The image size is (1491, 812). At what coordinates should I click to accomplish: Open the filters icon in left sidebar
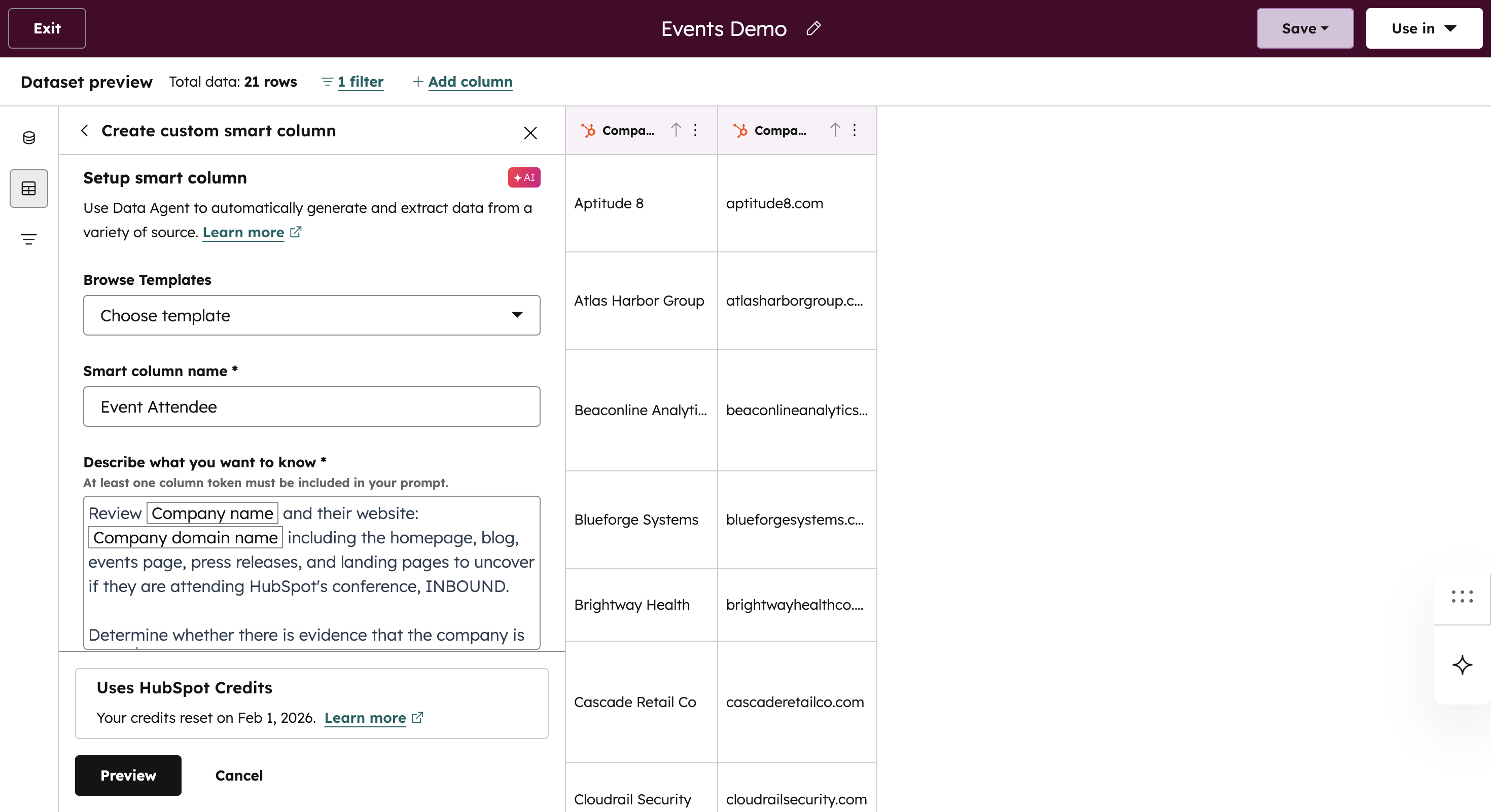[x=29, y=239]
